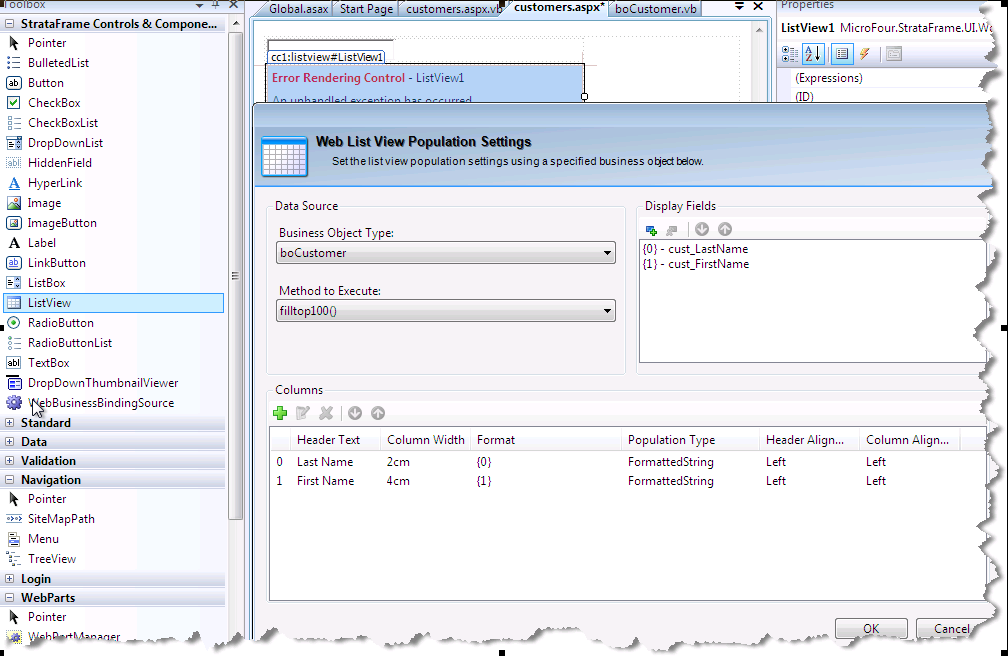Switch properties to categorized view

(x=791, y=53)
